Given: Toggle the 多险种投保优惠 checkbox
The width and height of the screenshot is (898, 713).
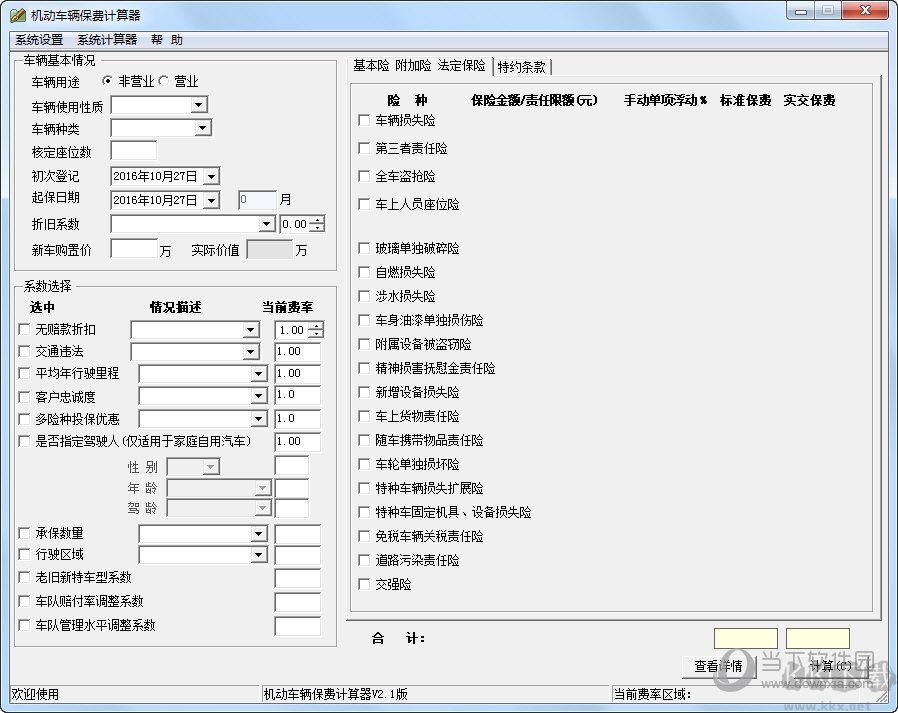Looking at the screenshot, I should pos(24,419).
